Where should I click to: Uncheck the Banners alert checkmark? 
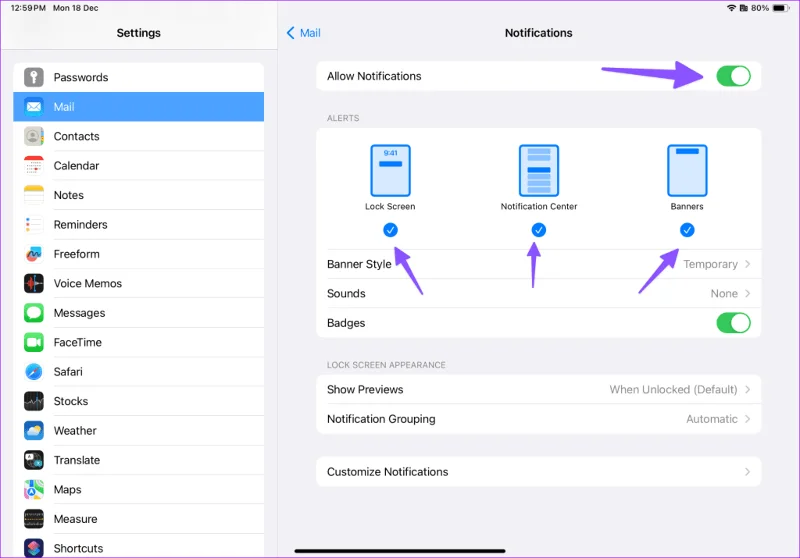687,230
